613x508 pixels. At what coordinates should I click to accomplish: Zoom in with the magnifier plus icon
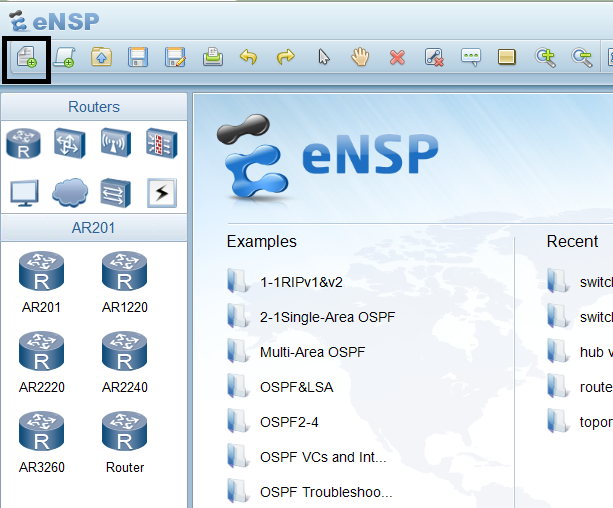(x=545, y=57)
